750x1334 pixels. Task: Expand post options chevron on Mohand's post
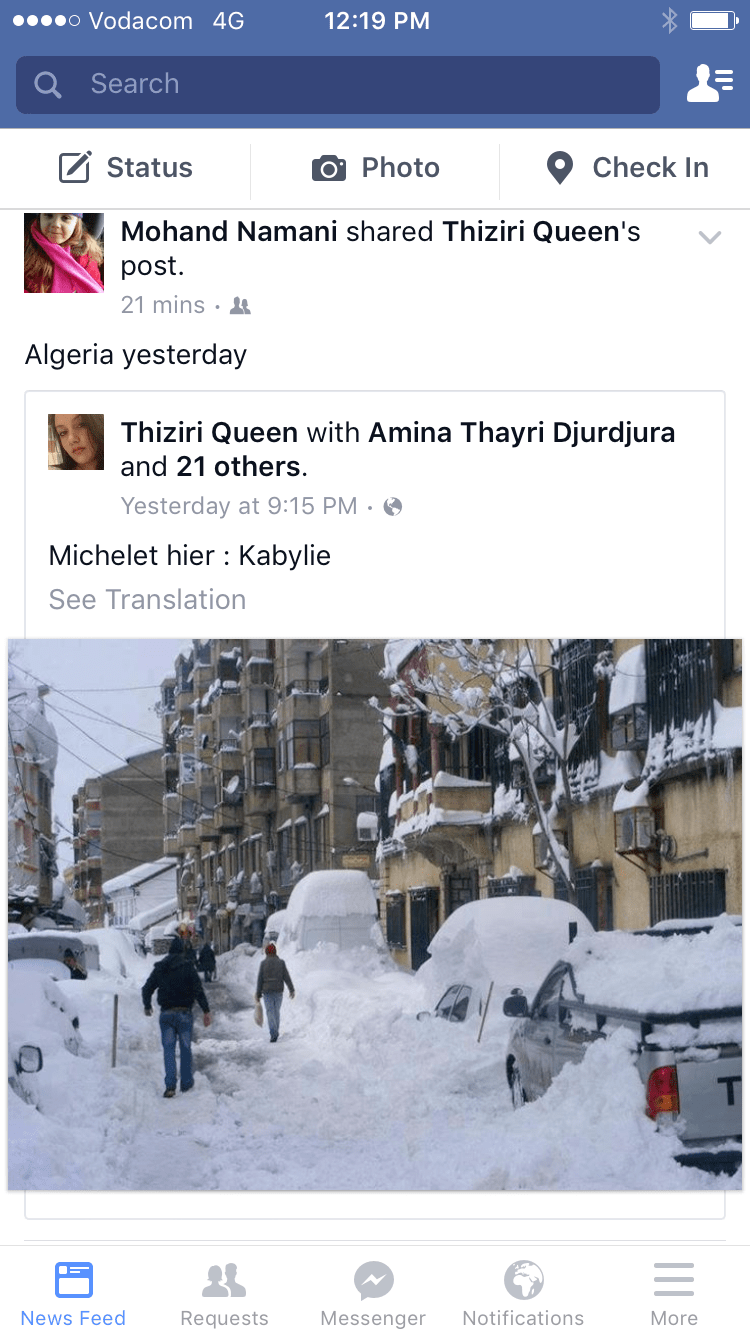pos(709,237)
